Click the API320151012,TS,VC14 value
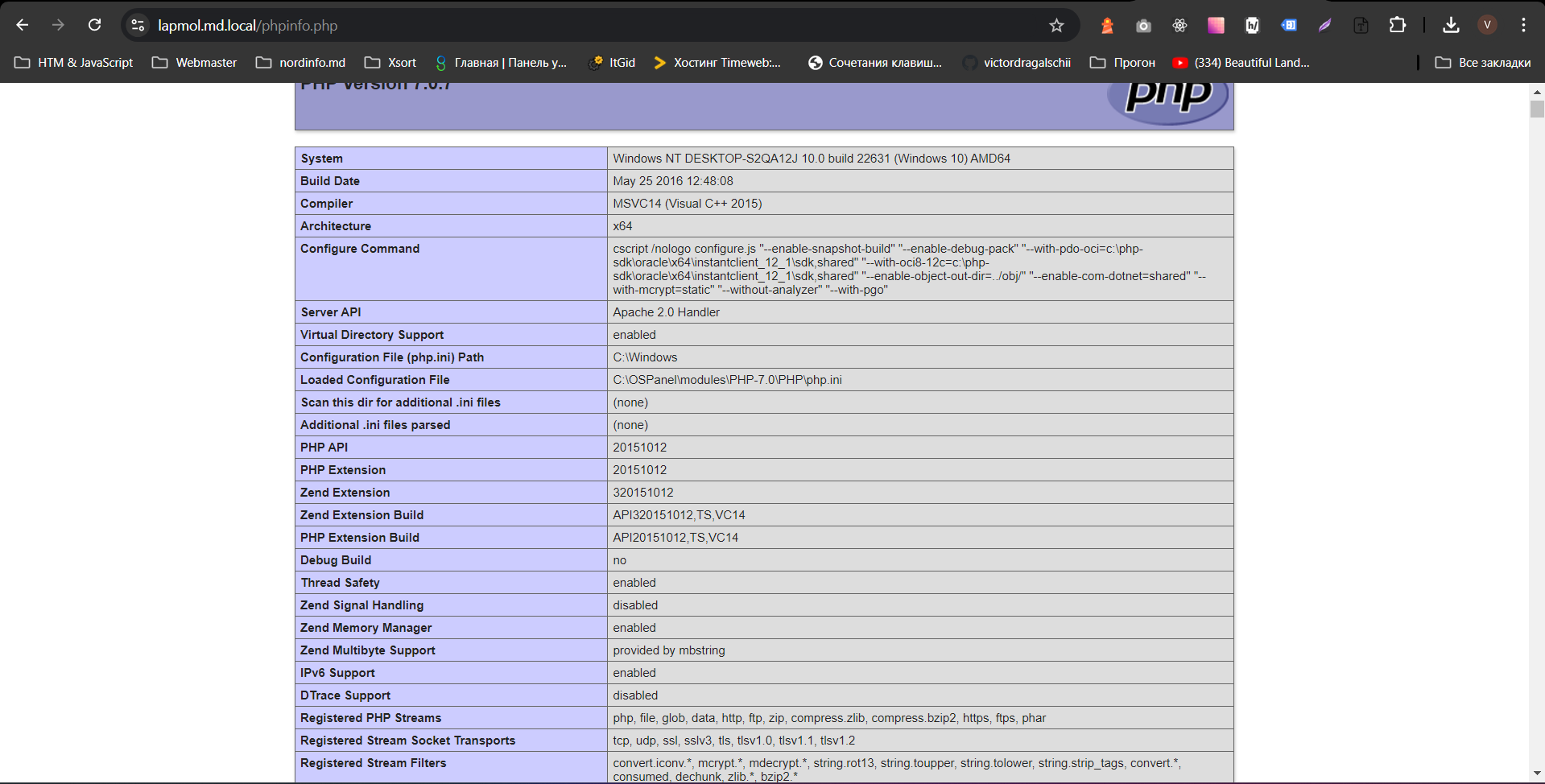Image resolution: width=1545 pixels, height=784 pixels. pyautogui.click(x=679, y=515)
